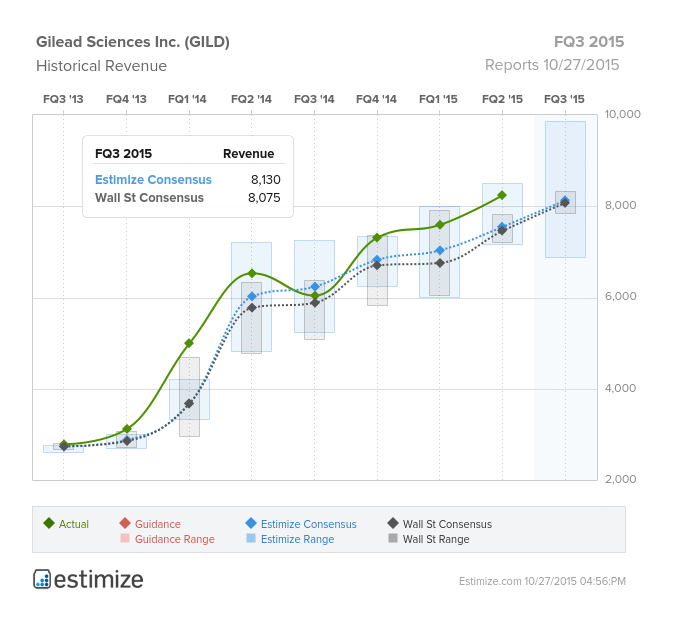Select the FQ3 '15 quarter label
The width and height of the screenshot is (675, 620).
point(564,99)
